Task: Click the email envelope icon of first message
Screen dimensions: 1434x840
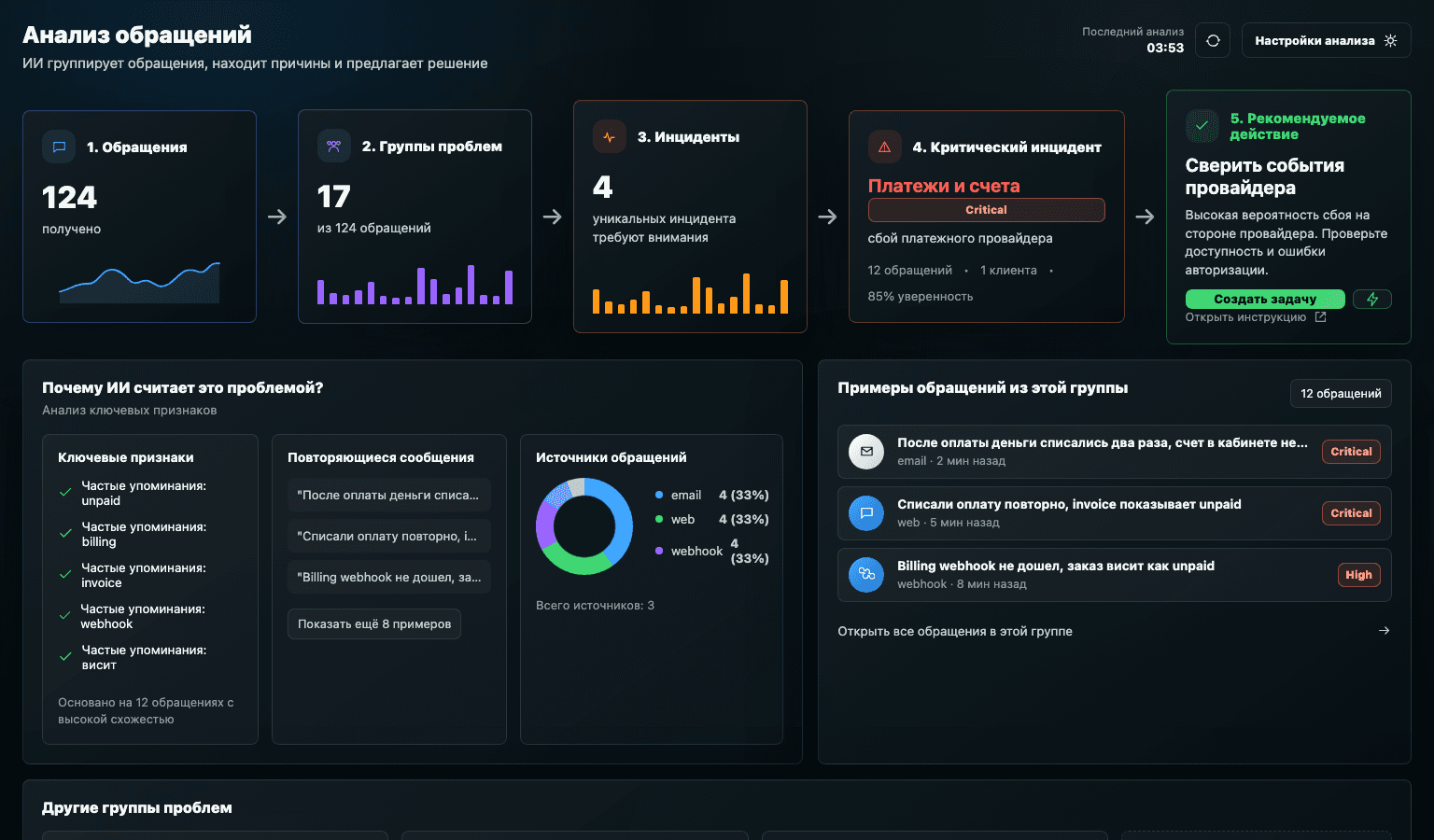Action: point(866,452)
